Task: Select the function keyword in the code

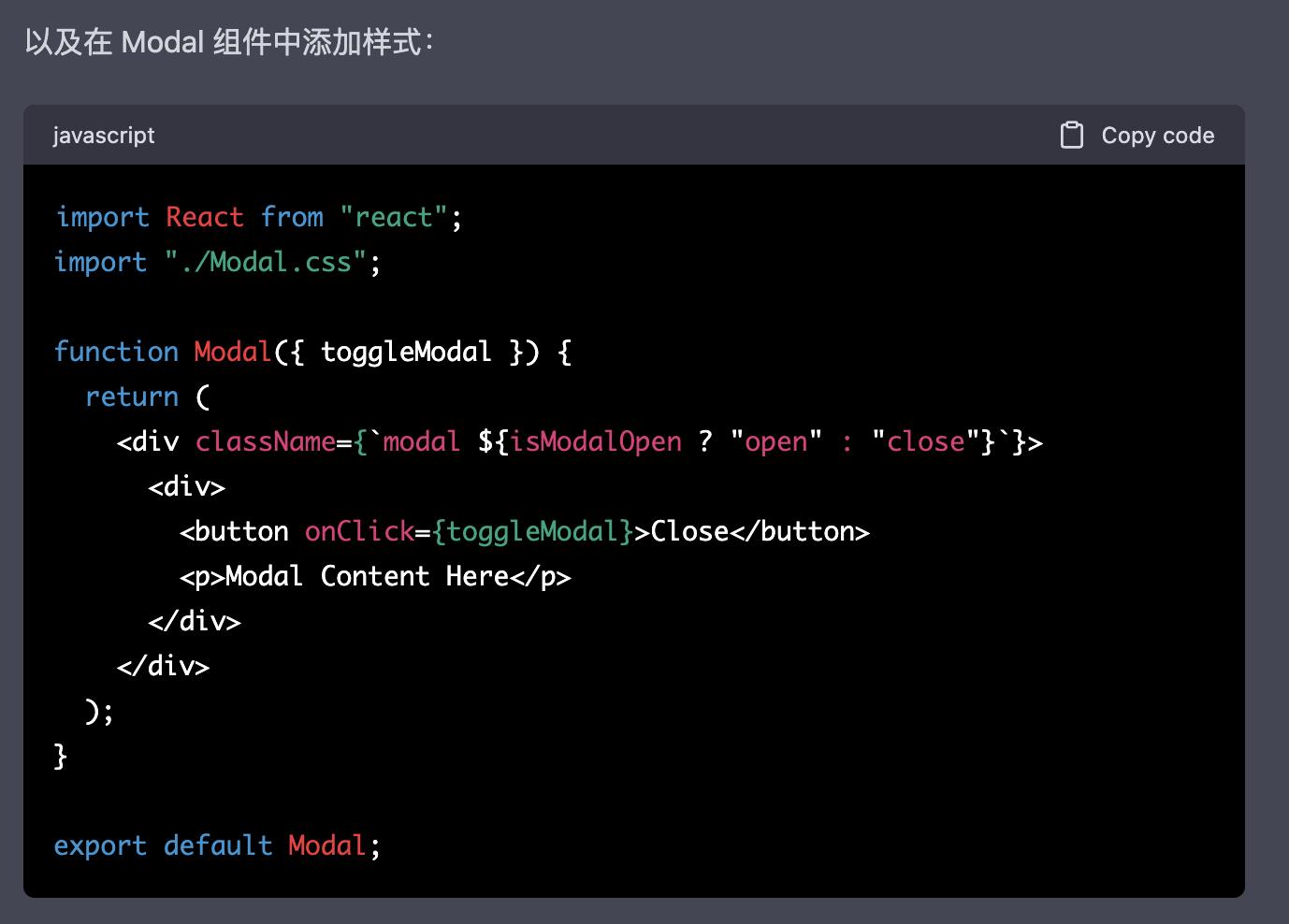Action: point(116,352)
